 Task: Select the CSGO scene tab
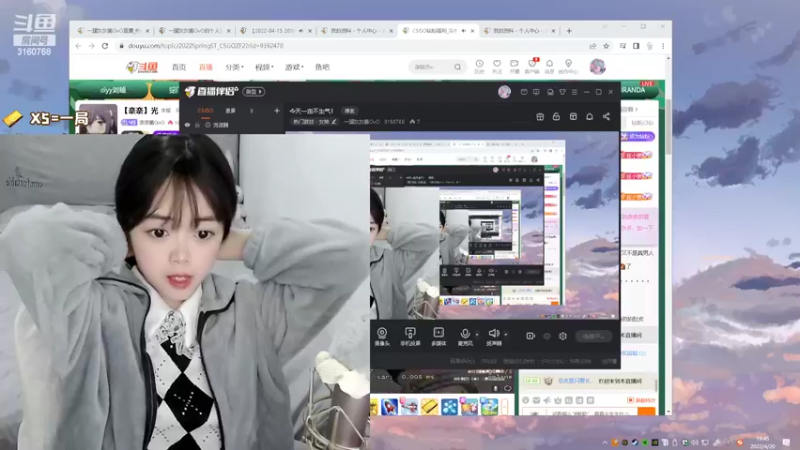[x=206, y=110]
